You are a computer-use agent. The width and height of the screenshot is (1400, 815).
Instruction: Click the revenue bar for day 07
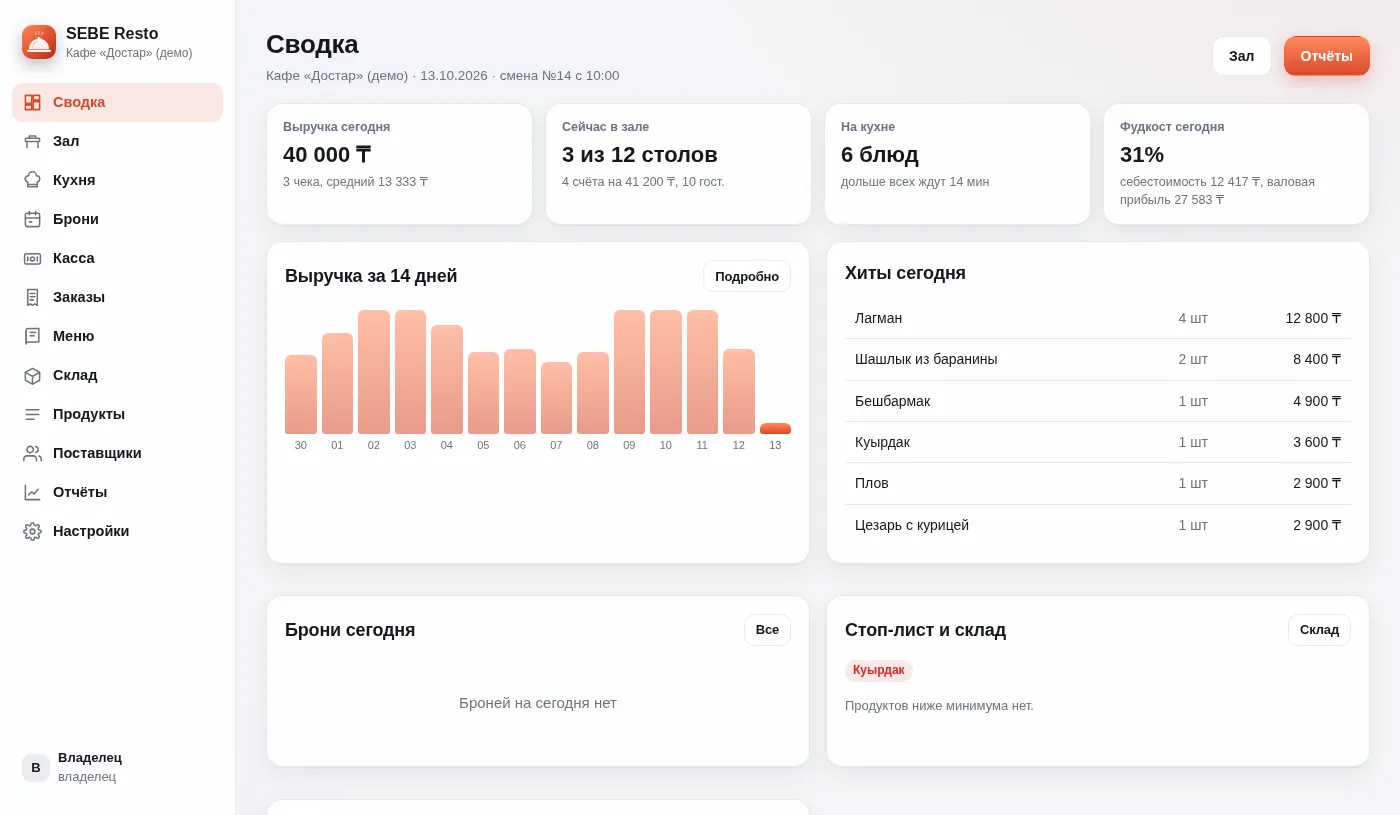coord(556,398)
